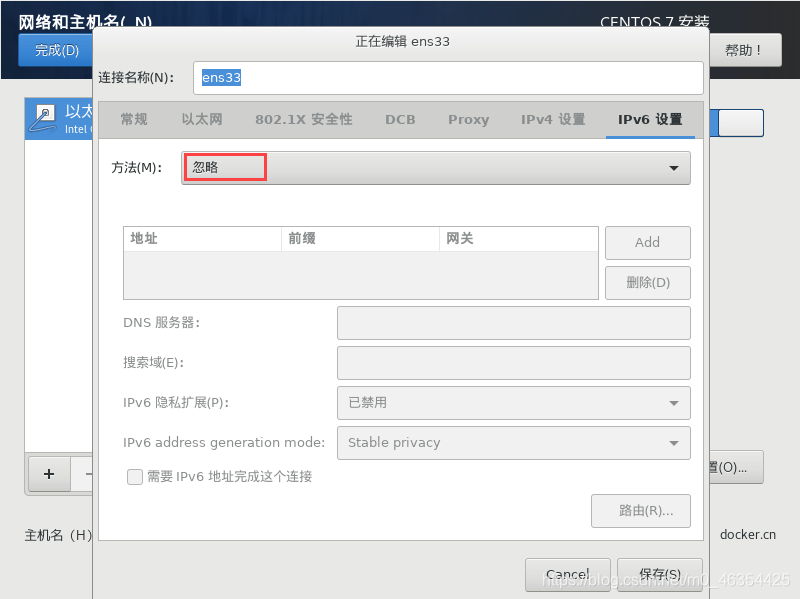The image size is (800, 599).
Task: Switch to the Proxy tab
Action: pos(468,119)
